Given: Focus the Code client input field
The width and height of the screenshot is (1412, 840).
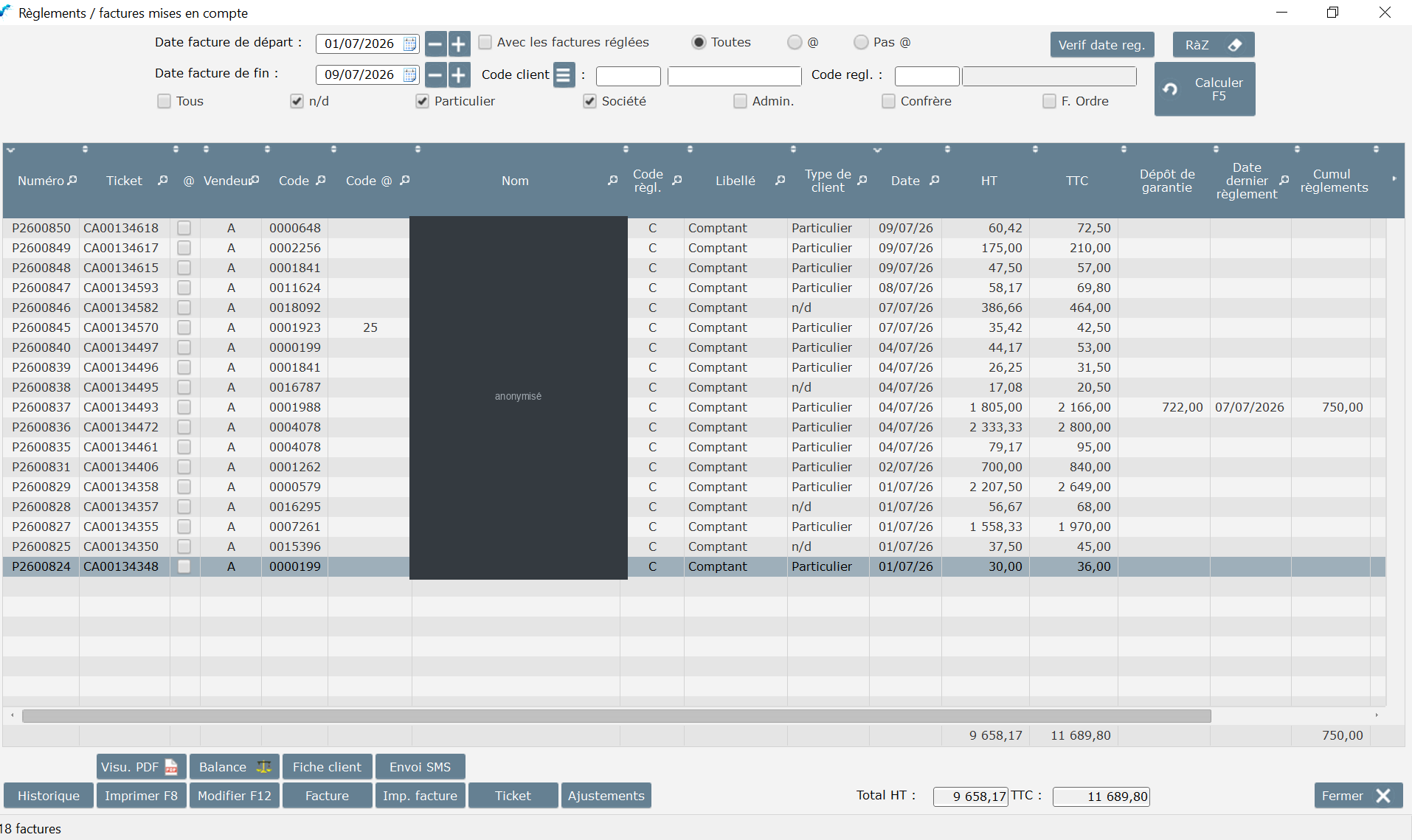Looking at the screenshot, I should tap(629, 76).
